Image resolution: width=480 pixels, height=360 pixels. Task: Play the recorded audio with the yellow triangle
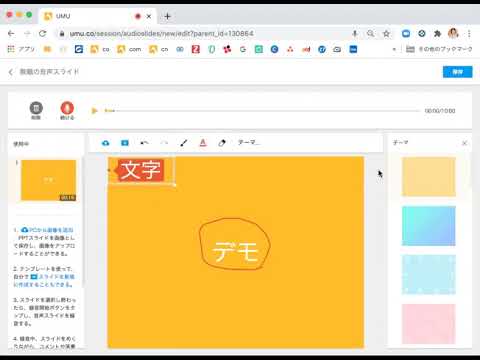coord(94,111)
